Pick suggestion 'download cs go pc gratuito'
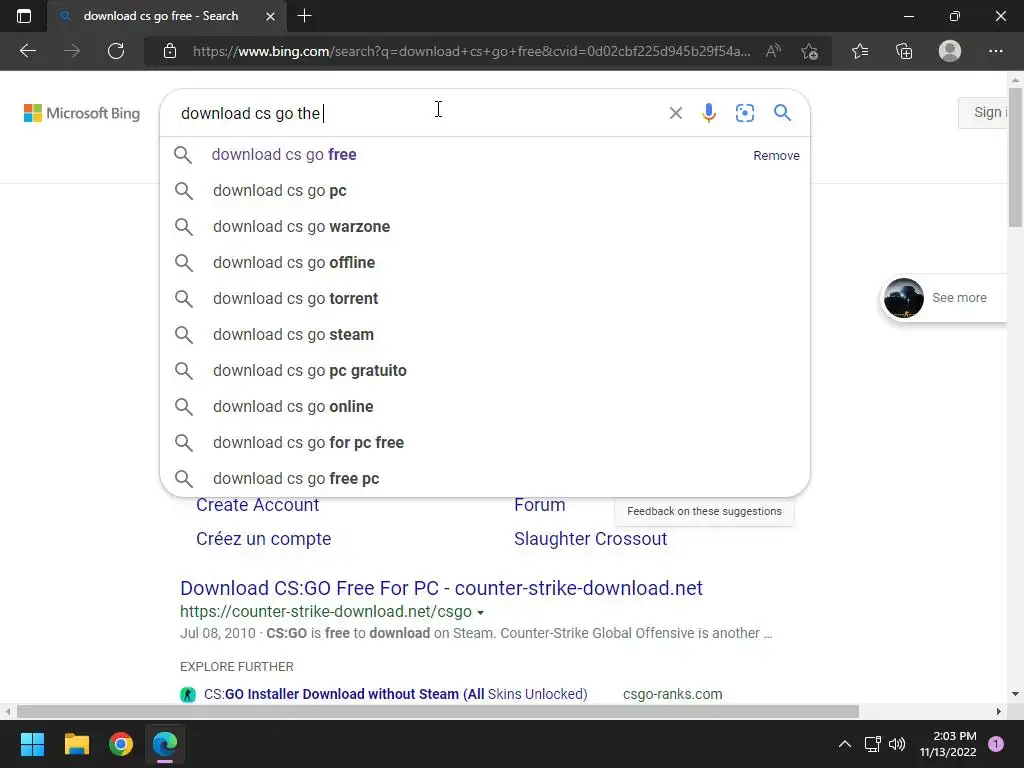This screenshot has width=1024, height=768. 485,370
